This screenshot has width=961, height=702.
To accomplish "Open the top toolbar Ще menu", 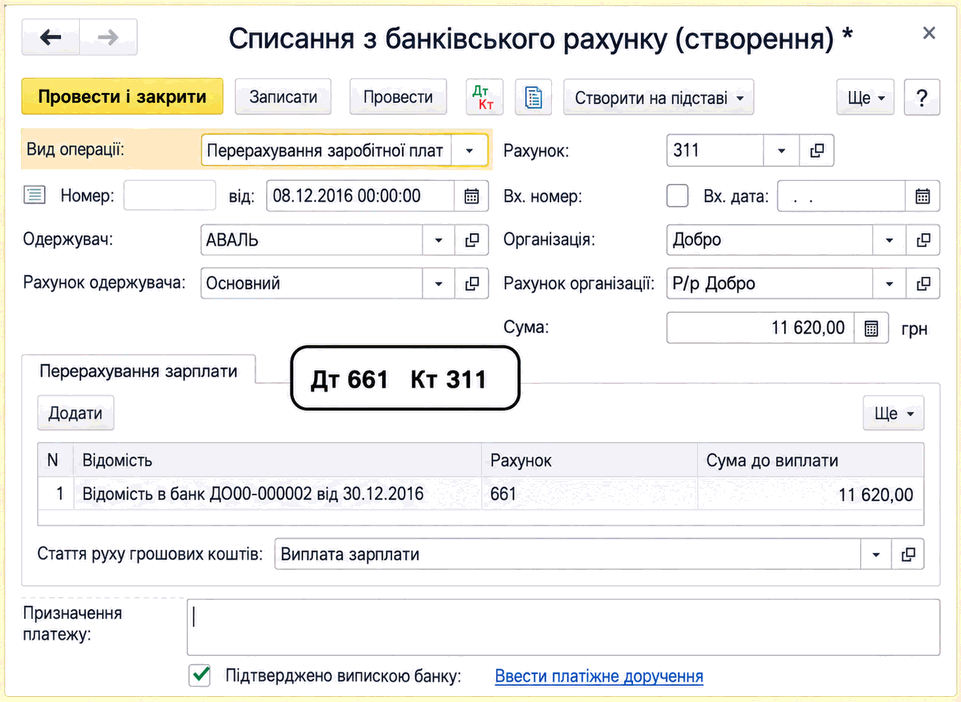I will coord(865,97).
